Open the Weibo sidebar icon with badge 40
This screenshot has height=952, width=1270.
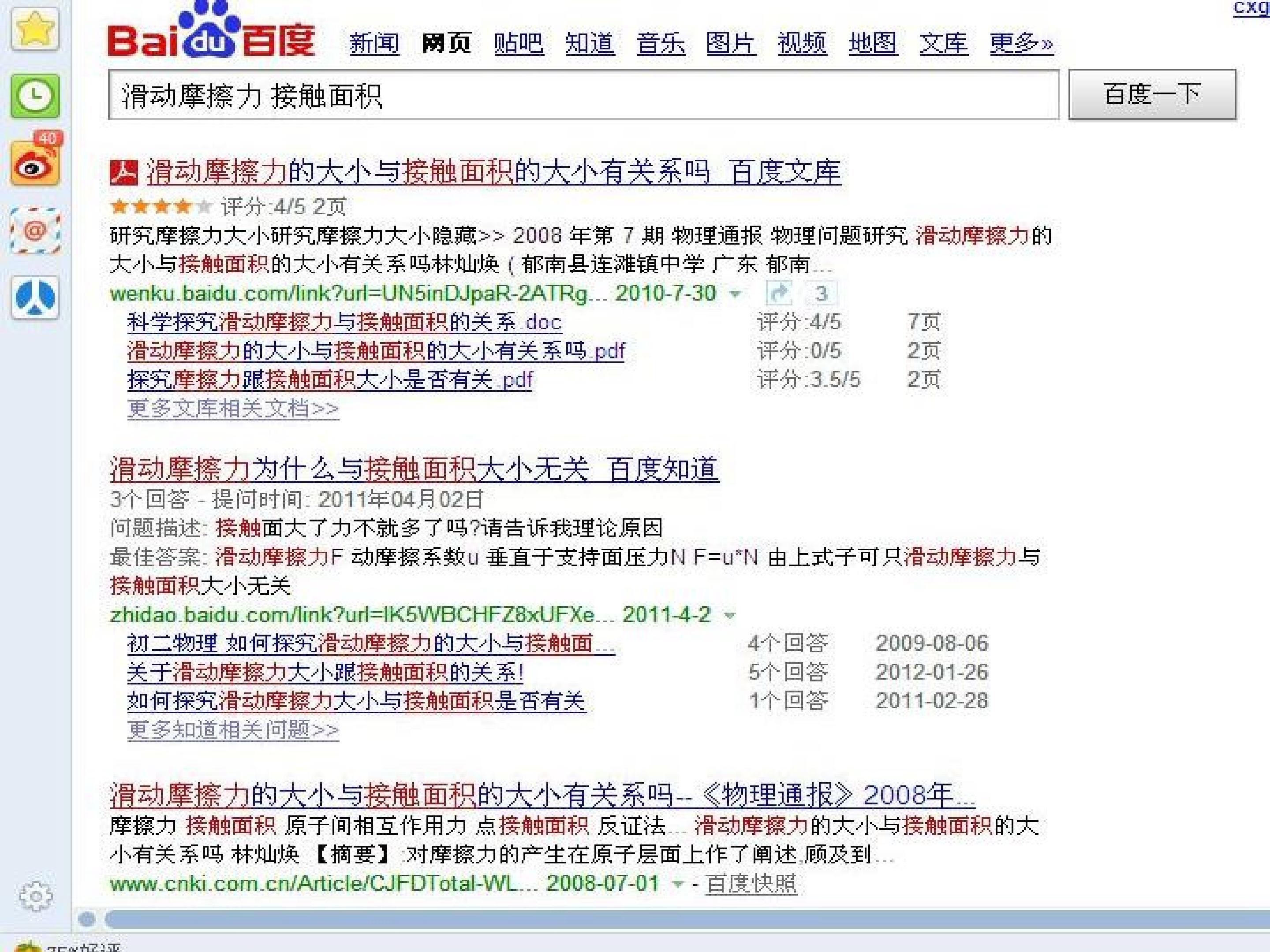pos(36,159)
